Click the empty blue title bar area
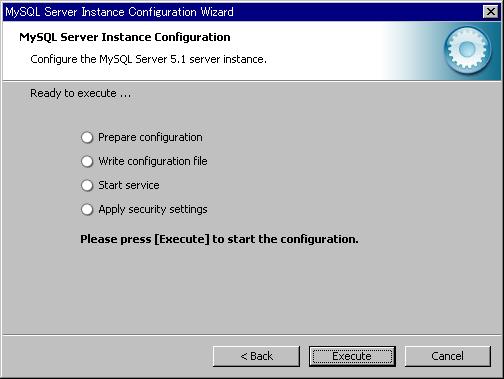Viewport: 504px width, 379px height. pos(357,12)
